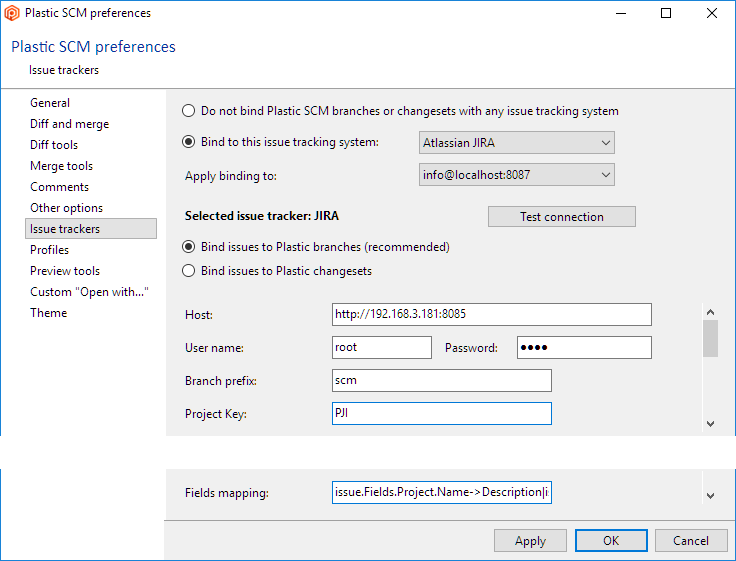This screenshot has height=561, width=736.
Task: Click the scrollbar thumb in settings panel
Action: 710,338
